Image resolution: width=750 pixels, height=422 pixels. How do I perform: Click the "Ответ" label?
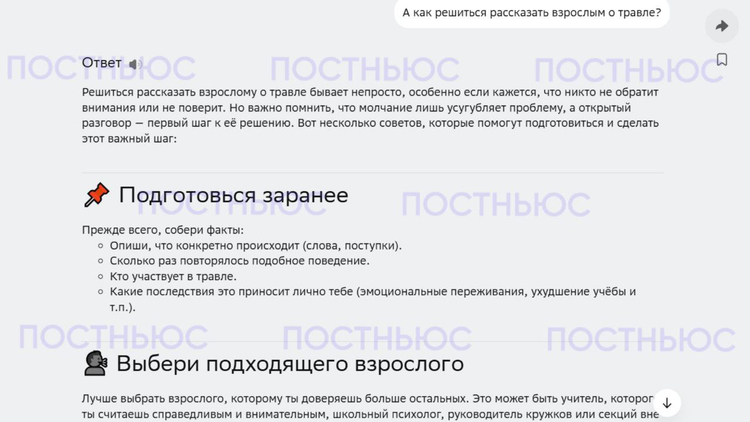101,63
